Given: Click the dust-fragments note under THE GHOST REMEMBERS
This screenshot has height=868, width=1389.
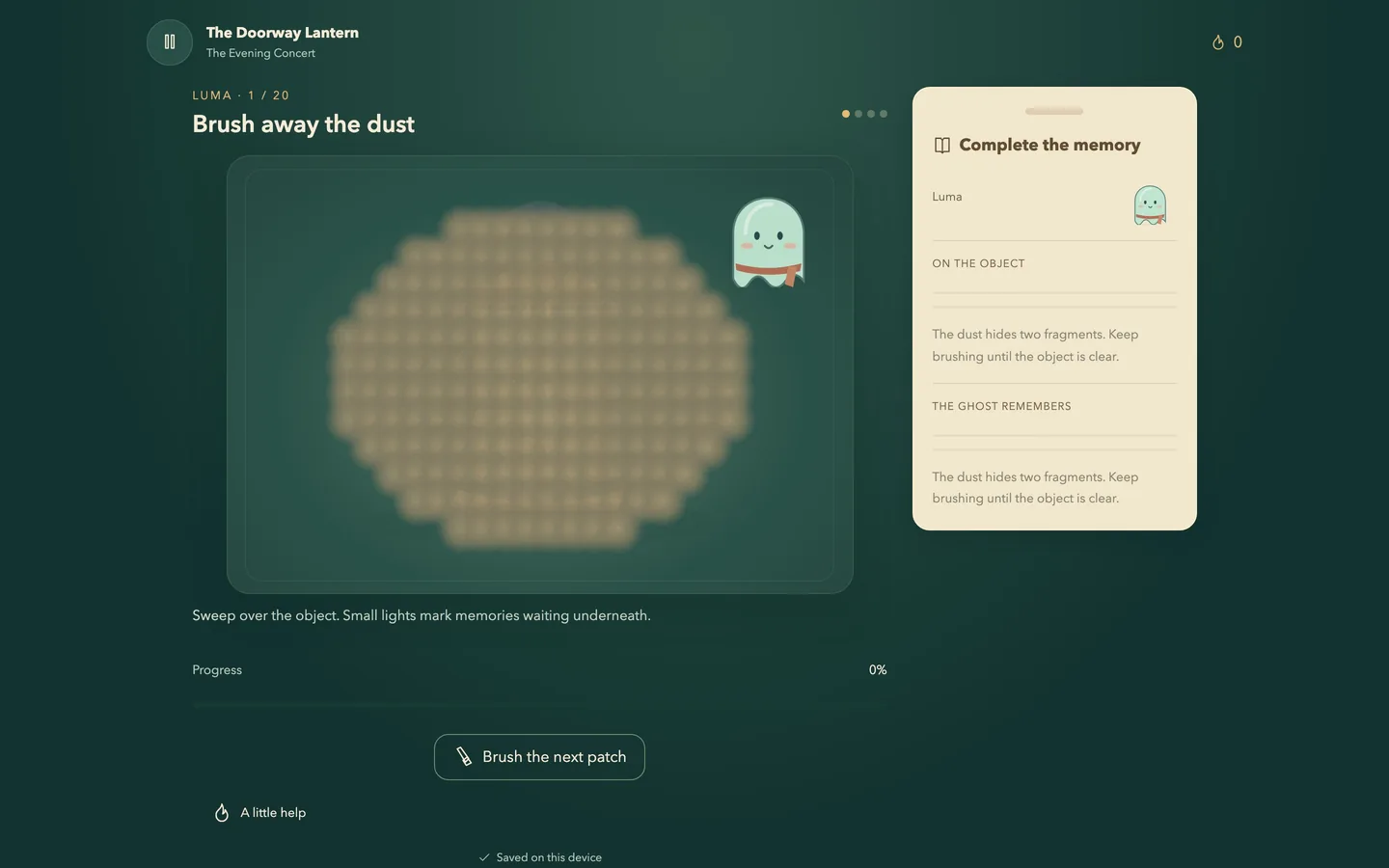Looking at the screenshot, I should [1035, 488].
